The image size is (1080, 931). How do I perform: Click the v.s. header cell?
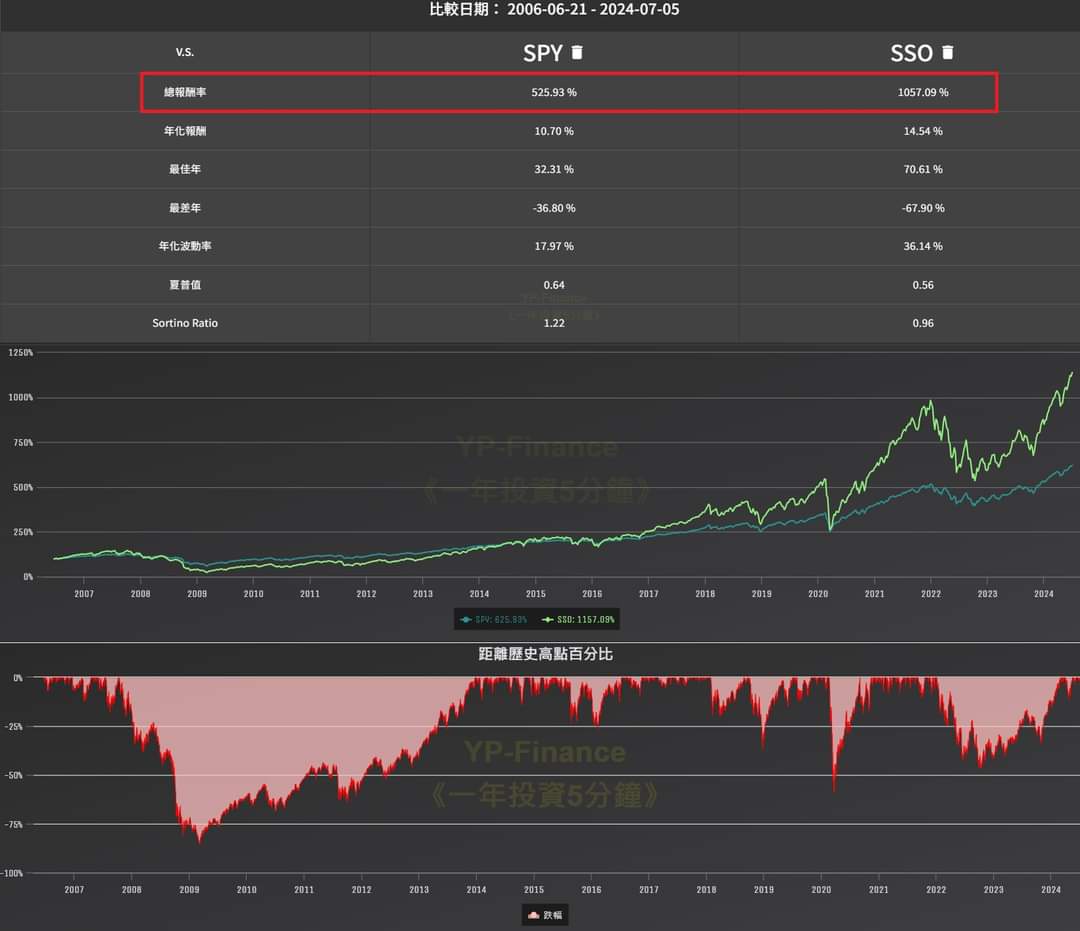pos(185,52)
